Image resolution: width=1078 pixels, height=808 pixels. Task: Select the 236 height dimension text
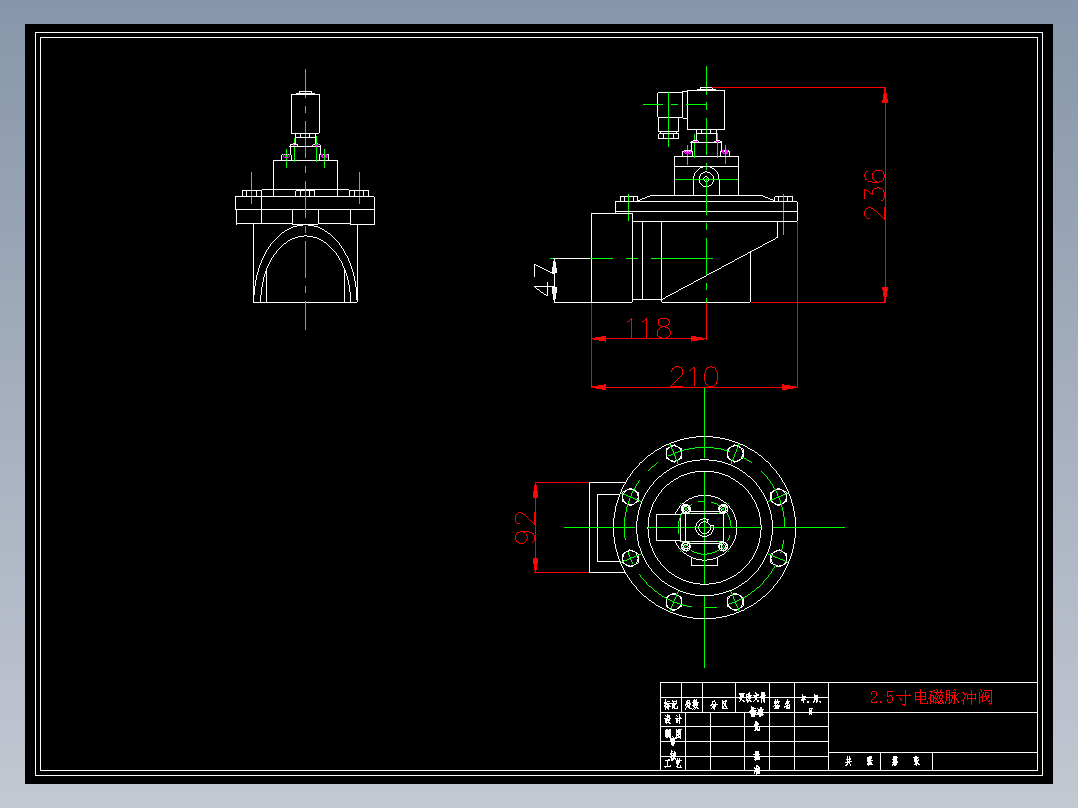(874, 195)
